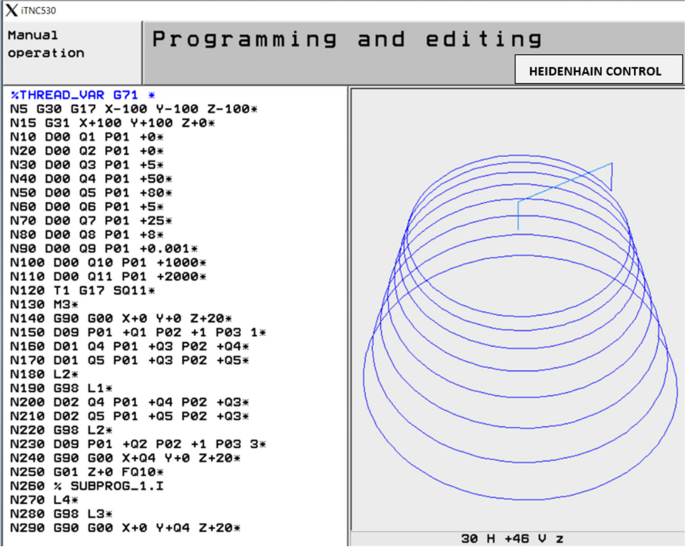Select the Manual operation mode panel
The height and width of the screenshot is (547, 685).
click(x=72, y=44)
